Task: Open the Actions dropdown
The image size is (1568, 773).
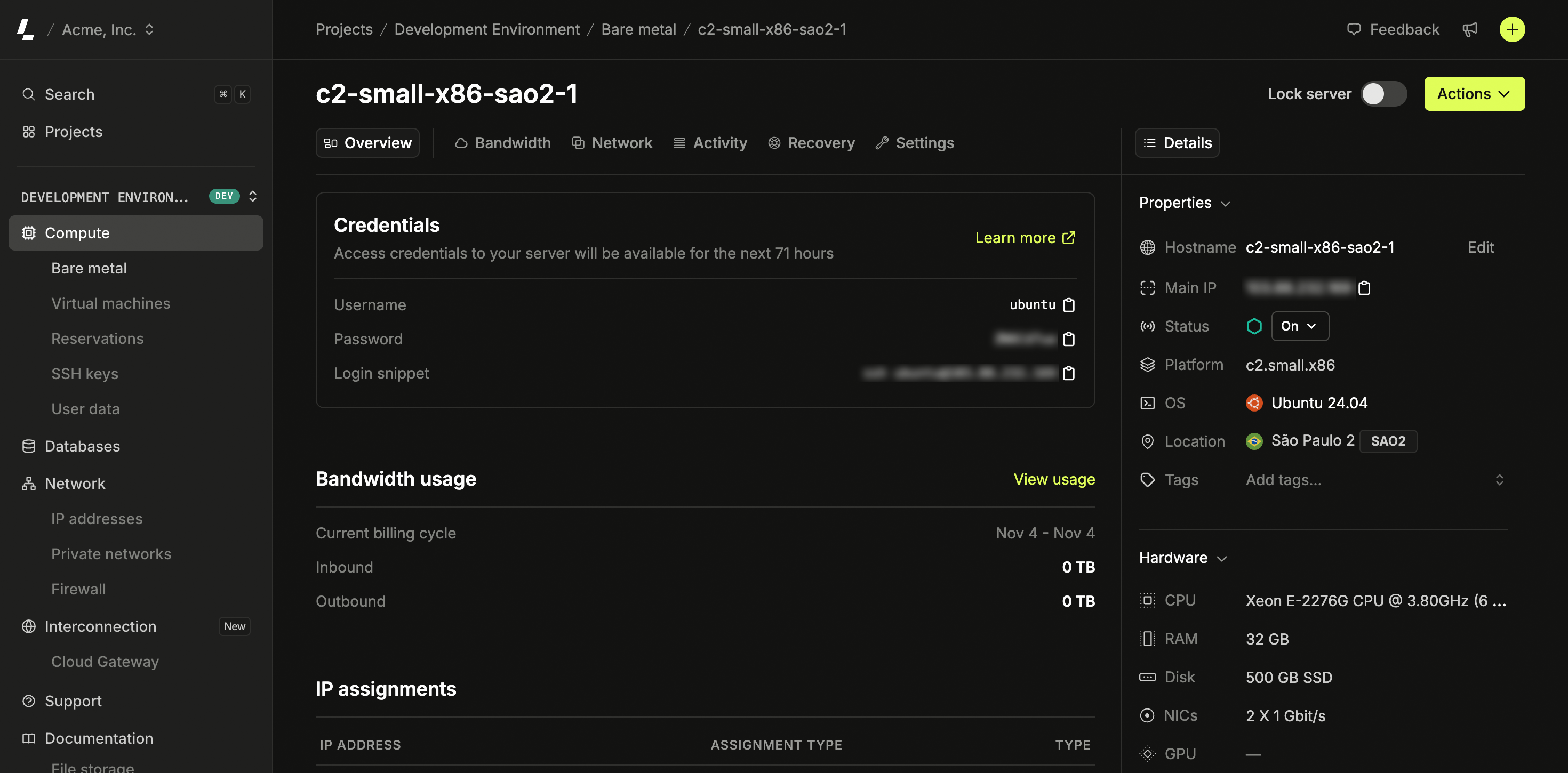Action: click(1474, 94)
